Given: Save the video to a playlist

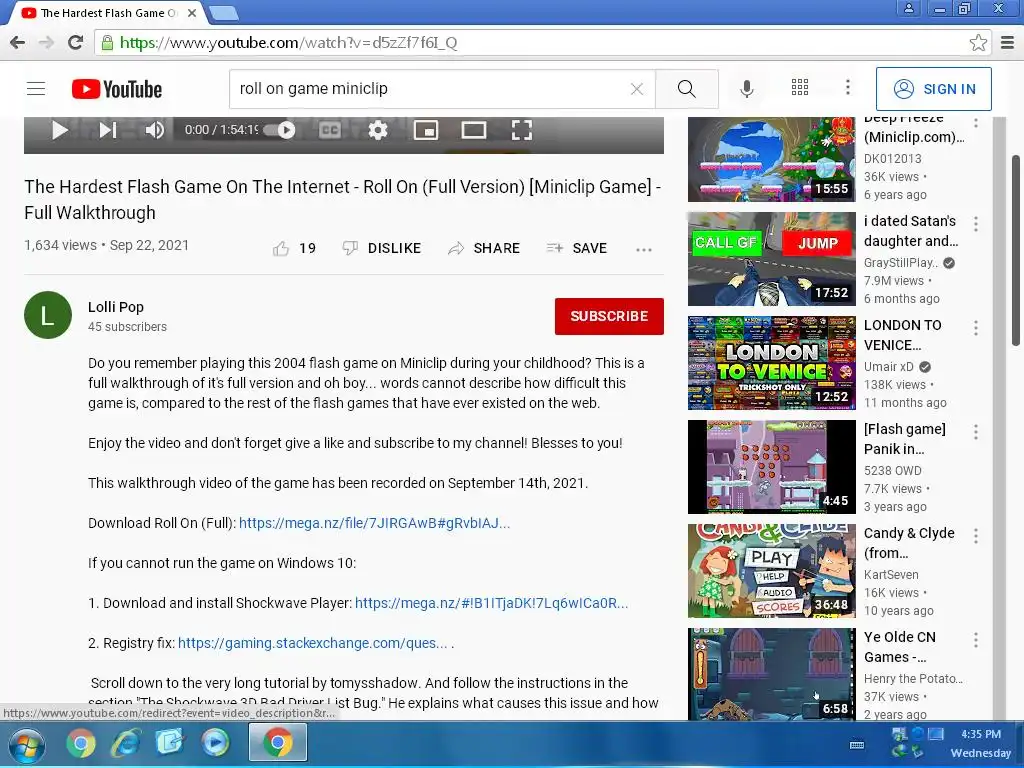Looking at the screenshot, I should [577, 248].
